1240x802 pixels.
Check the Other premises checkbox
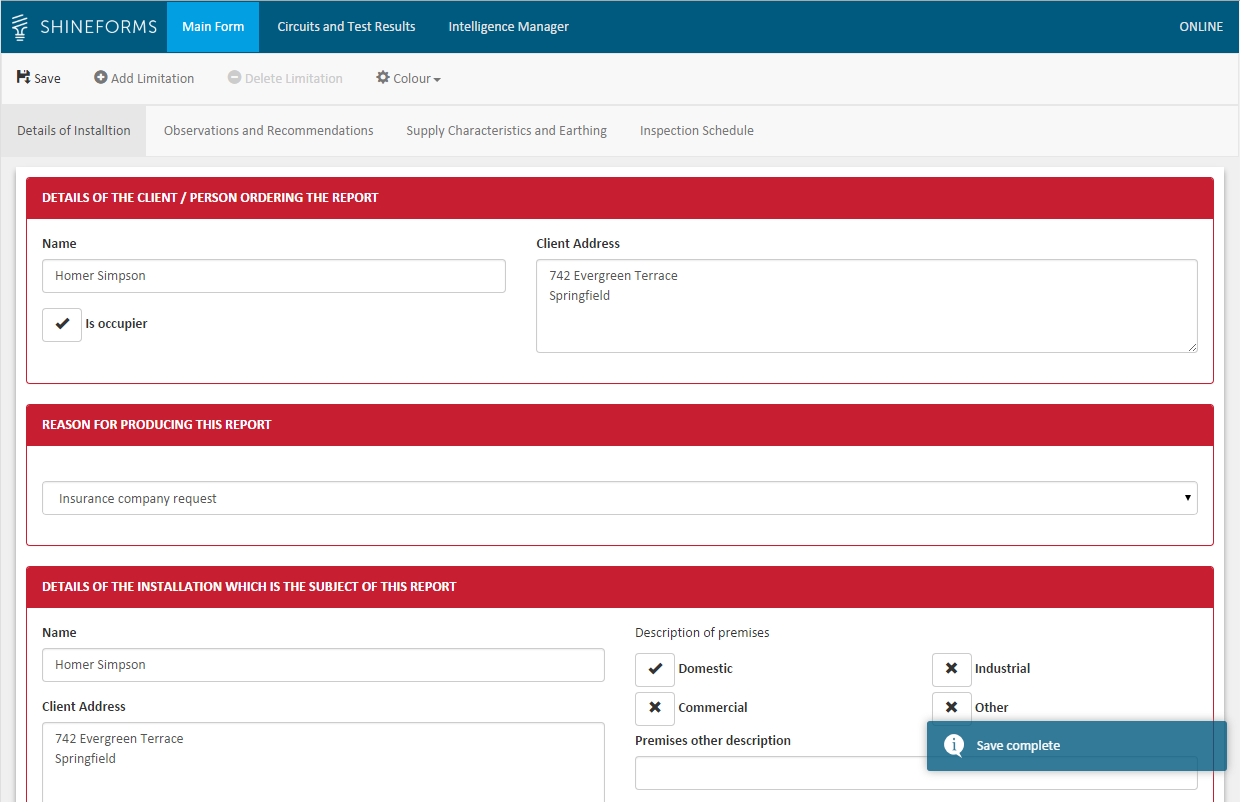point(951,708)
